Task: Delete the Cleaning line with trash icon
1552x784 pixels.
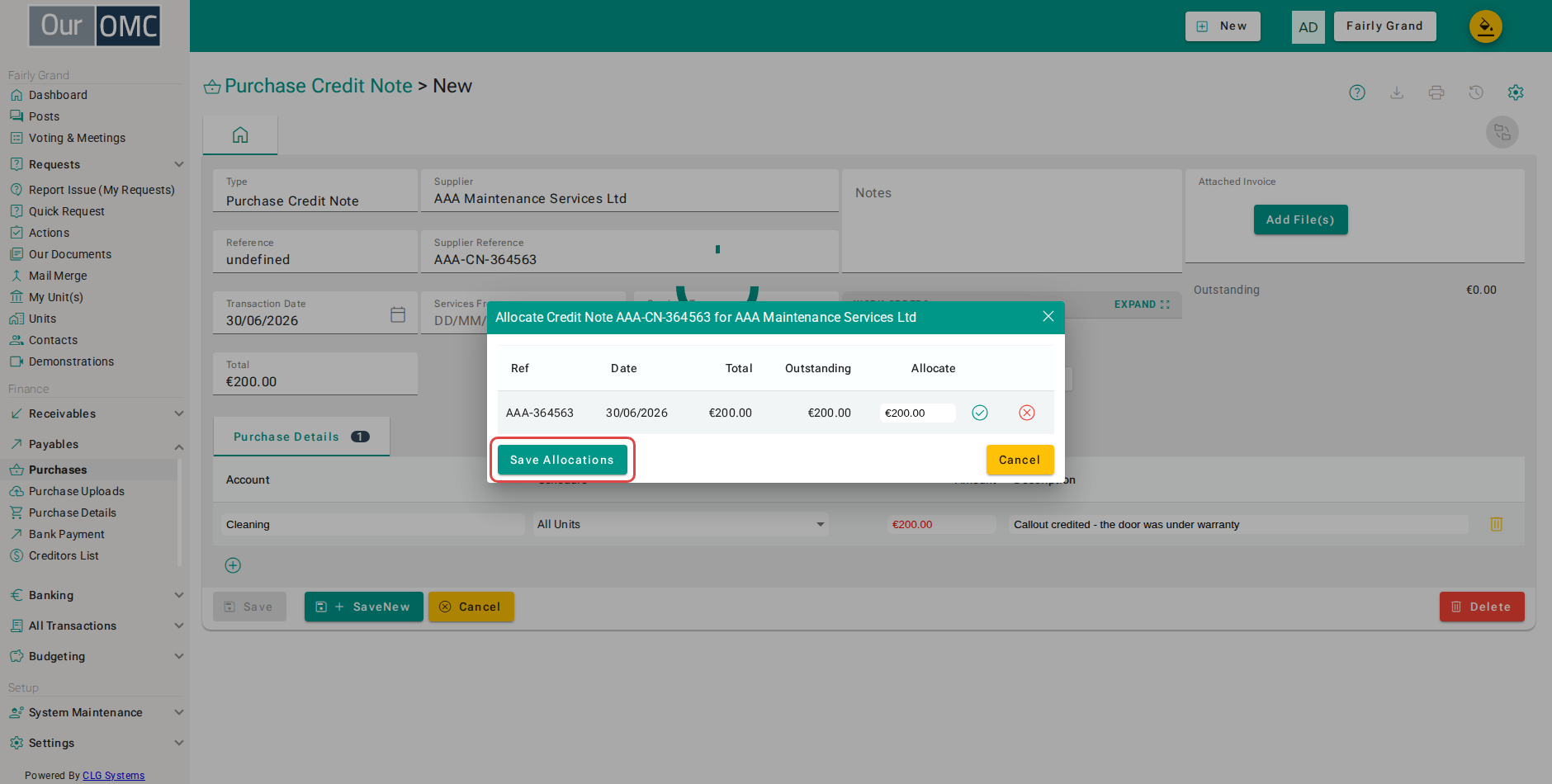Action: pyautogui.click(x=1496, y=524)
